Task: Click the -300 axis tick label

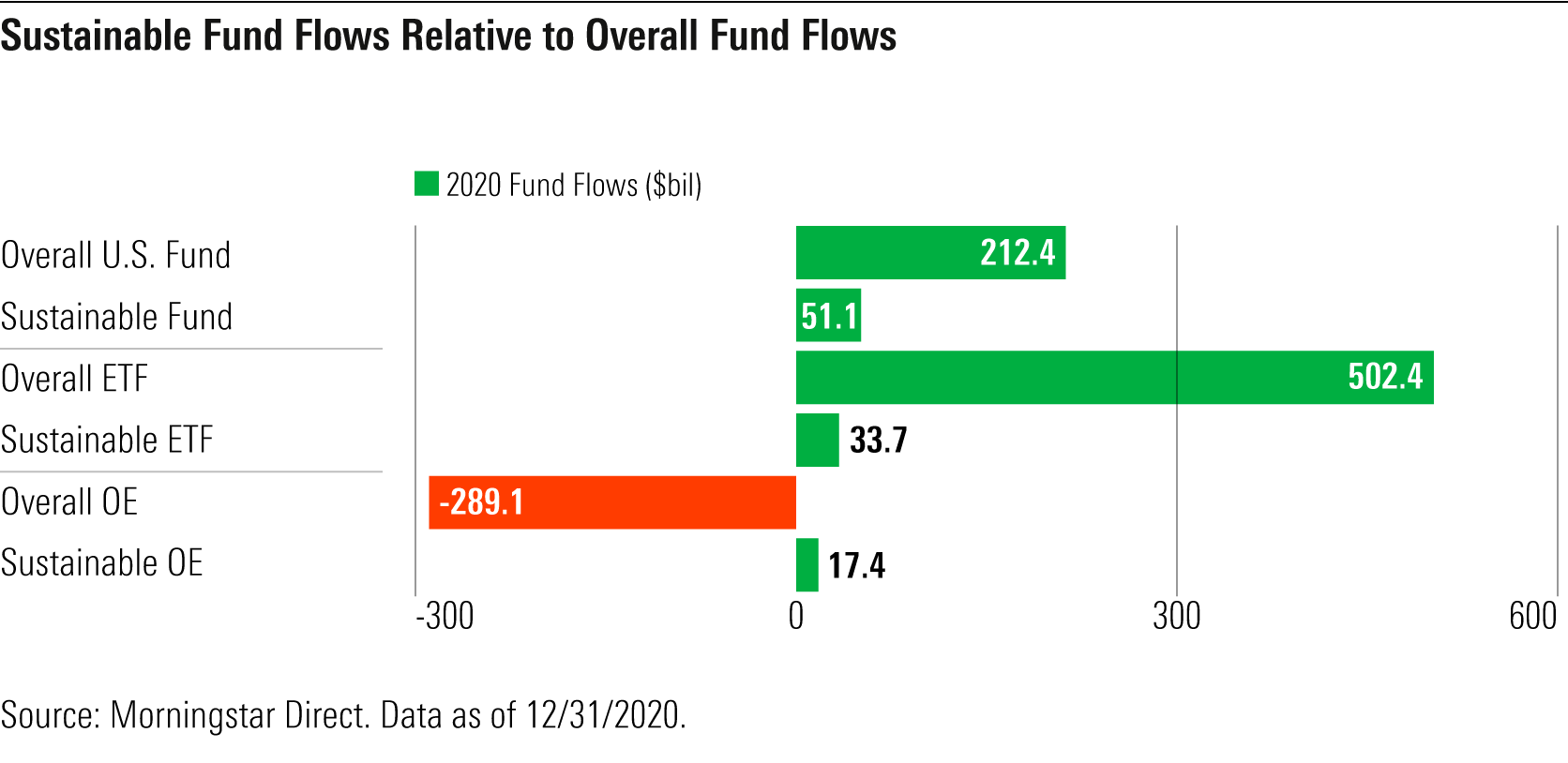Action: pyautogui.click(x=445, y=616)
